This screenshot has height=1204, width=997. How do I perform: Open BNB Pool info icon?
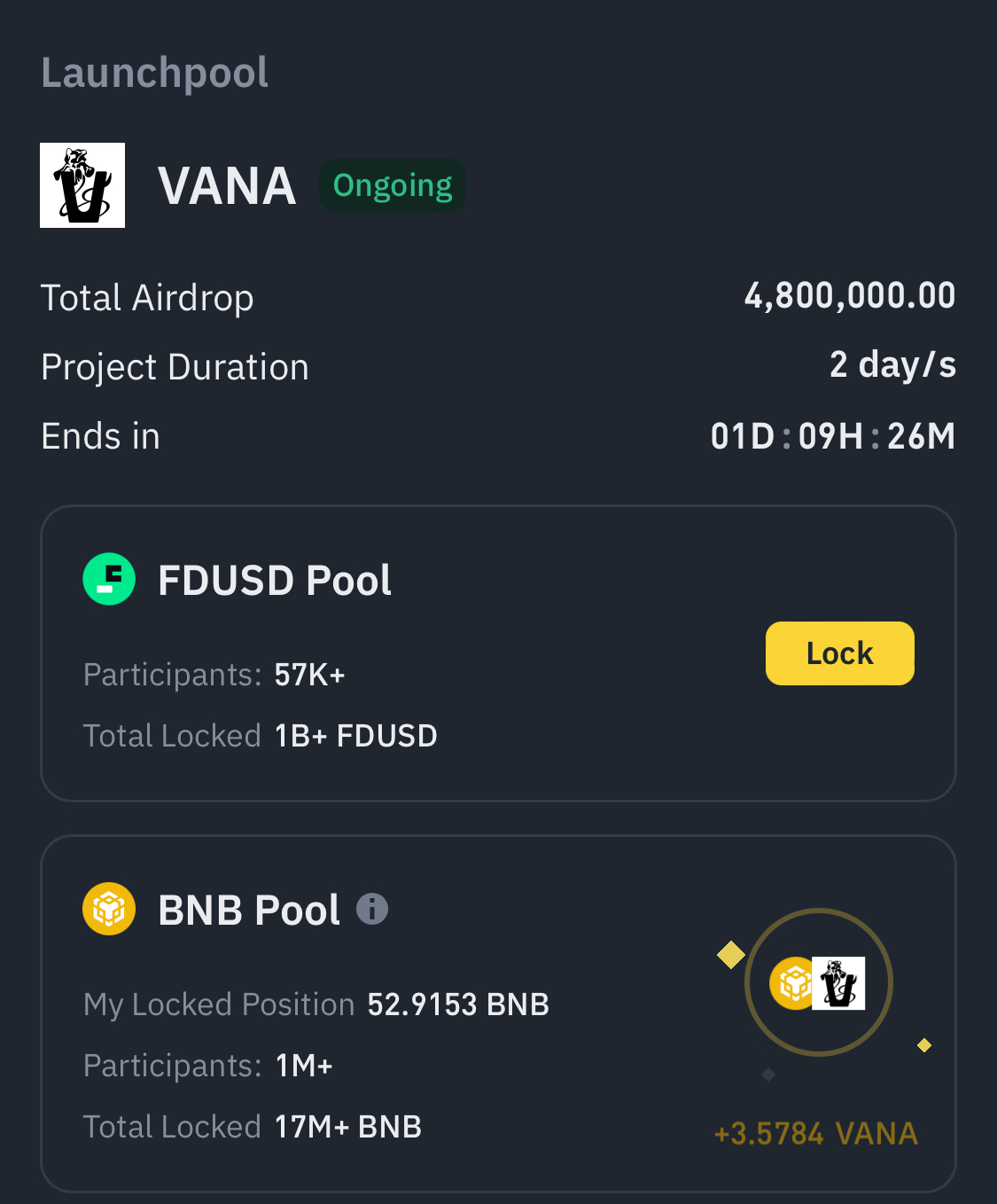(x=372, y=909)
